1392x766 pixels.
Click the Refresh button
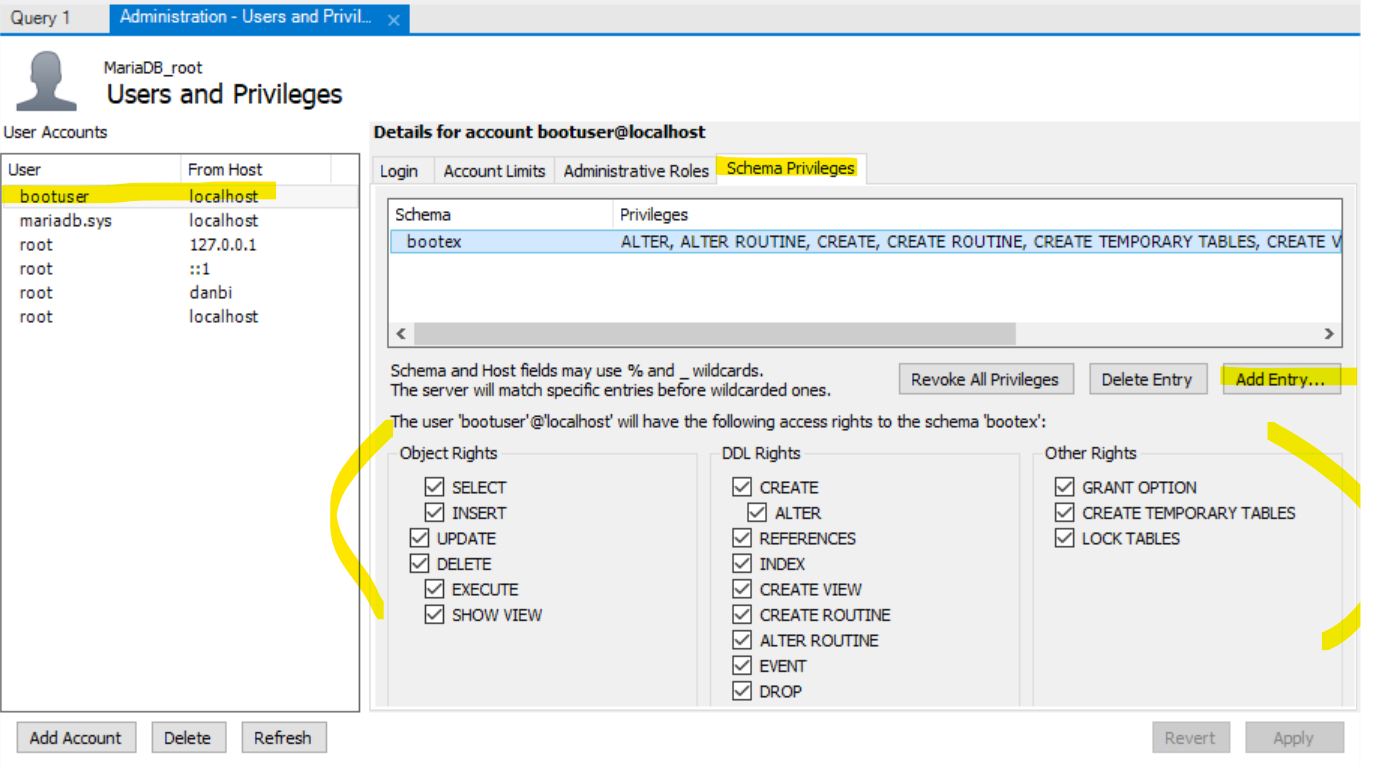283,738
